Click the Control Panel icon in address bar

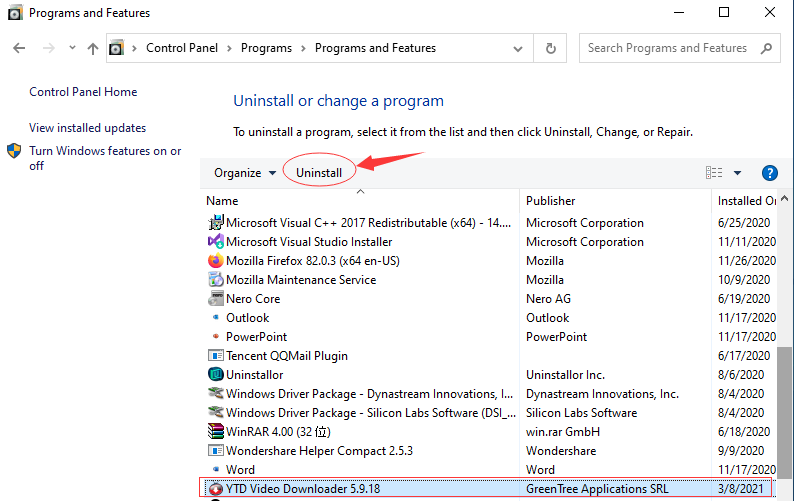click(x=116, y=48)
